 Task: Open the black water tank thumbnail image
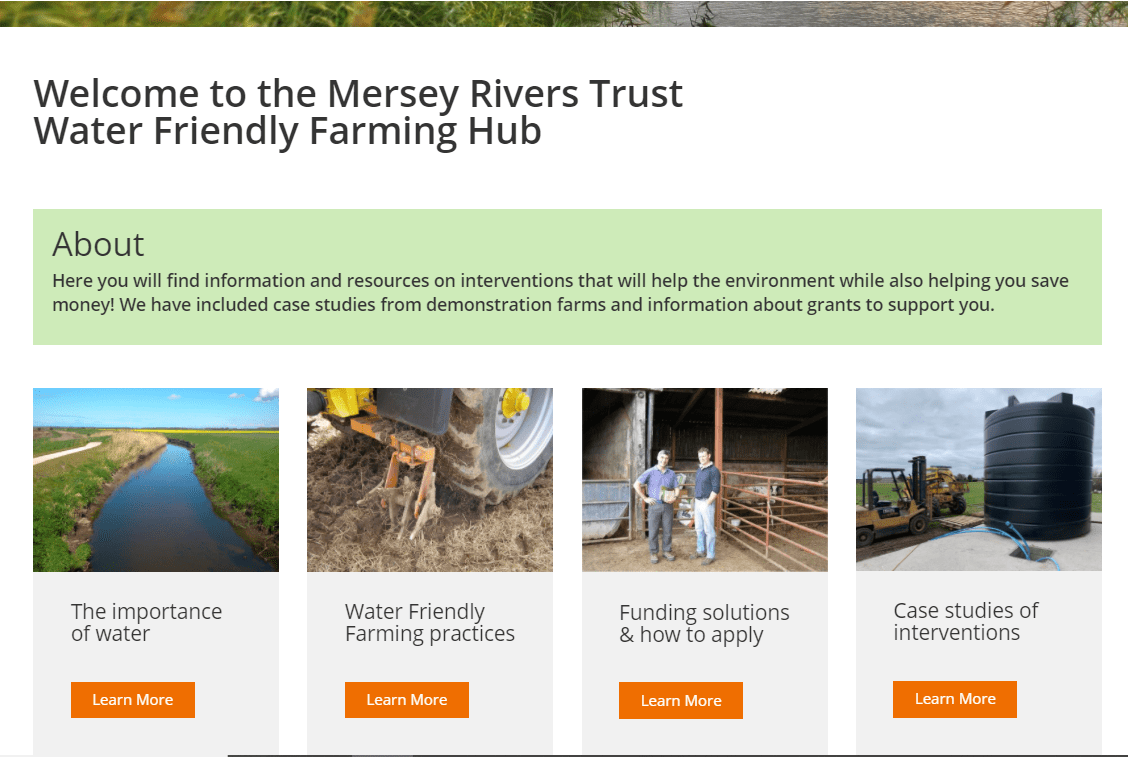coord(979,480)
